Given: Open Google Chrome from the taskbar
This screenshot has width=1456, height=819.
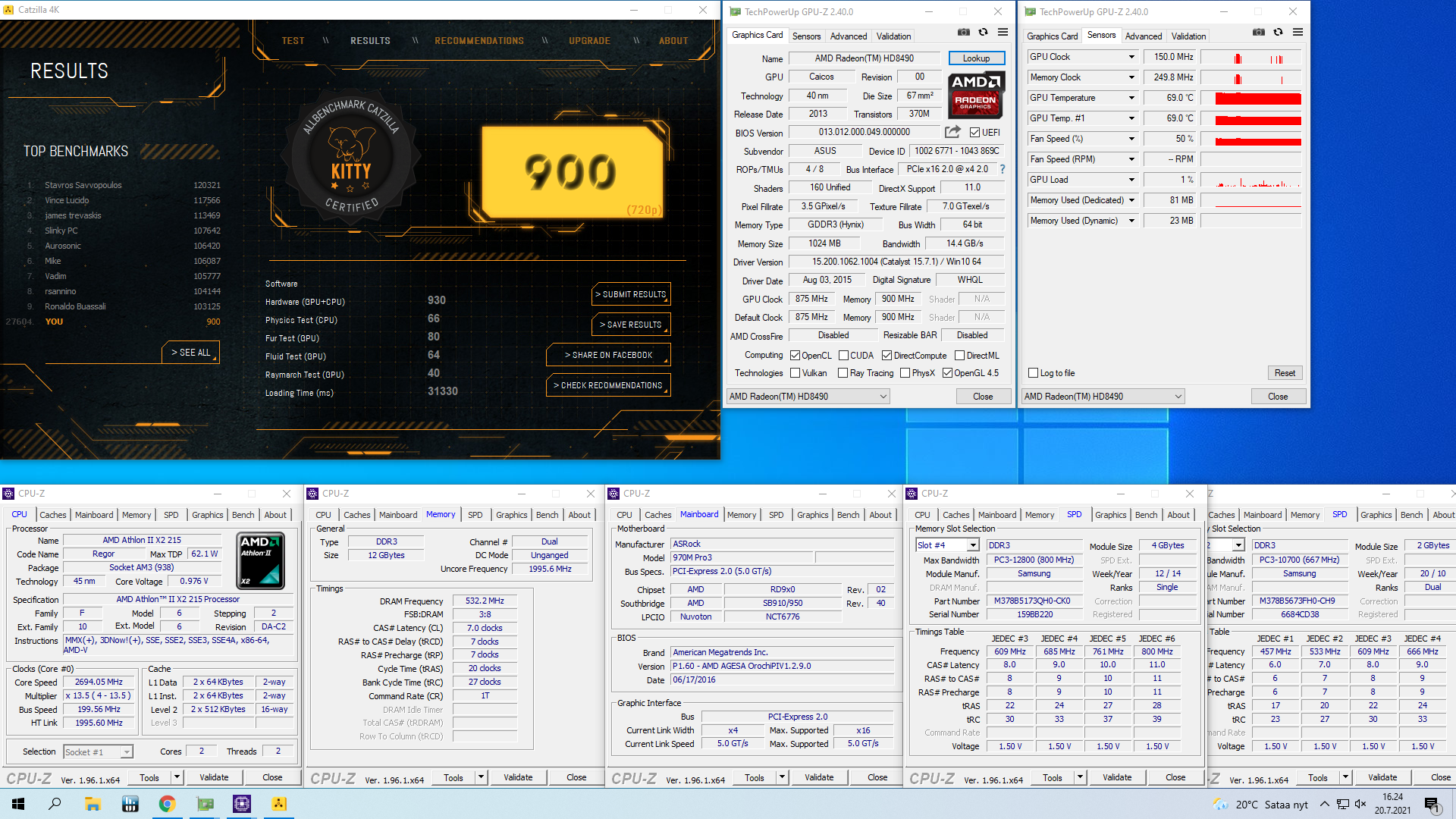Looking at the screenshot, I should [167, 804].
